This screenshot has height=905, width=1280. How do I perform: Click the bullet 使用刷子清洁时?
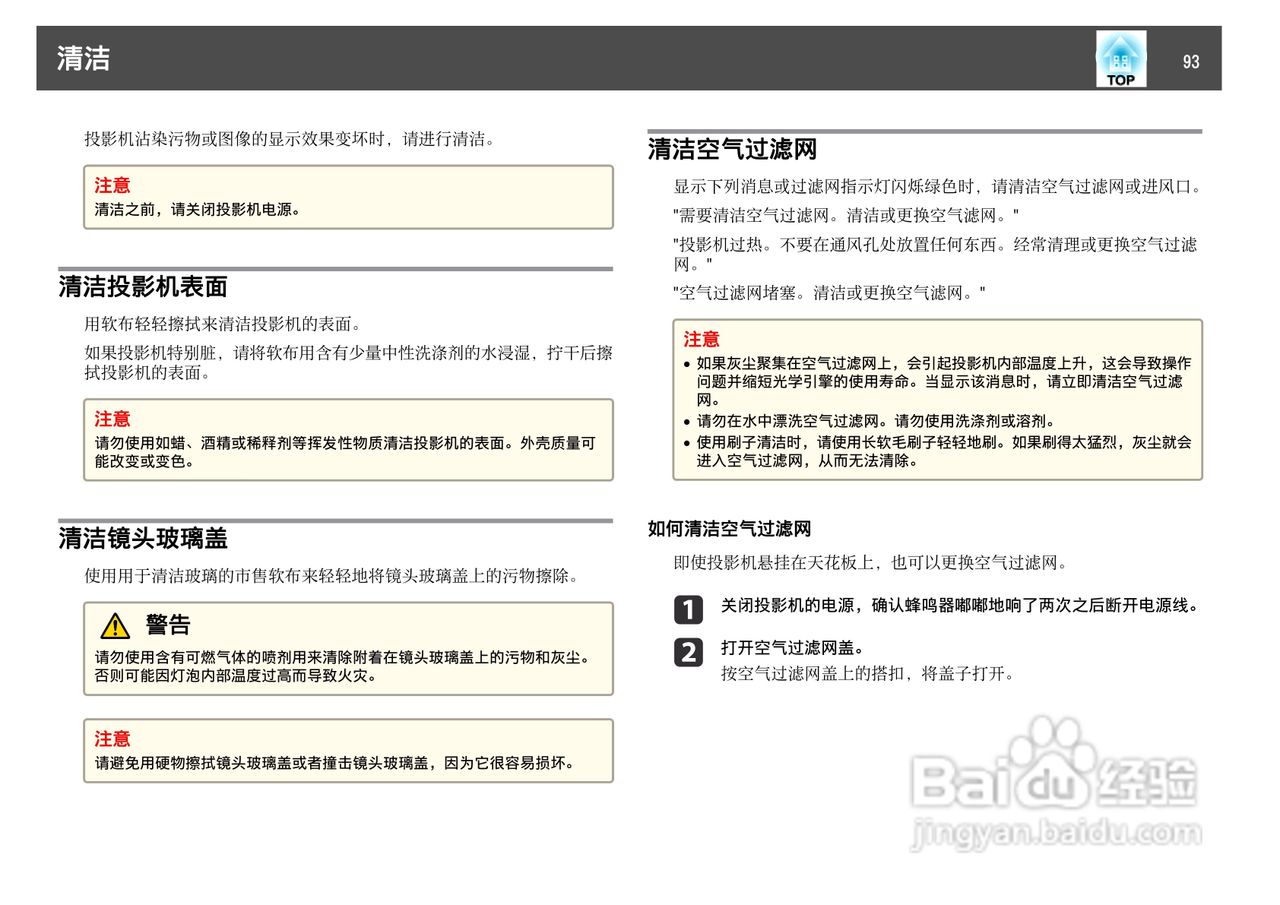(944, 451)
